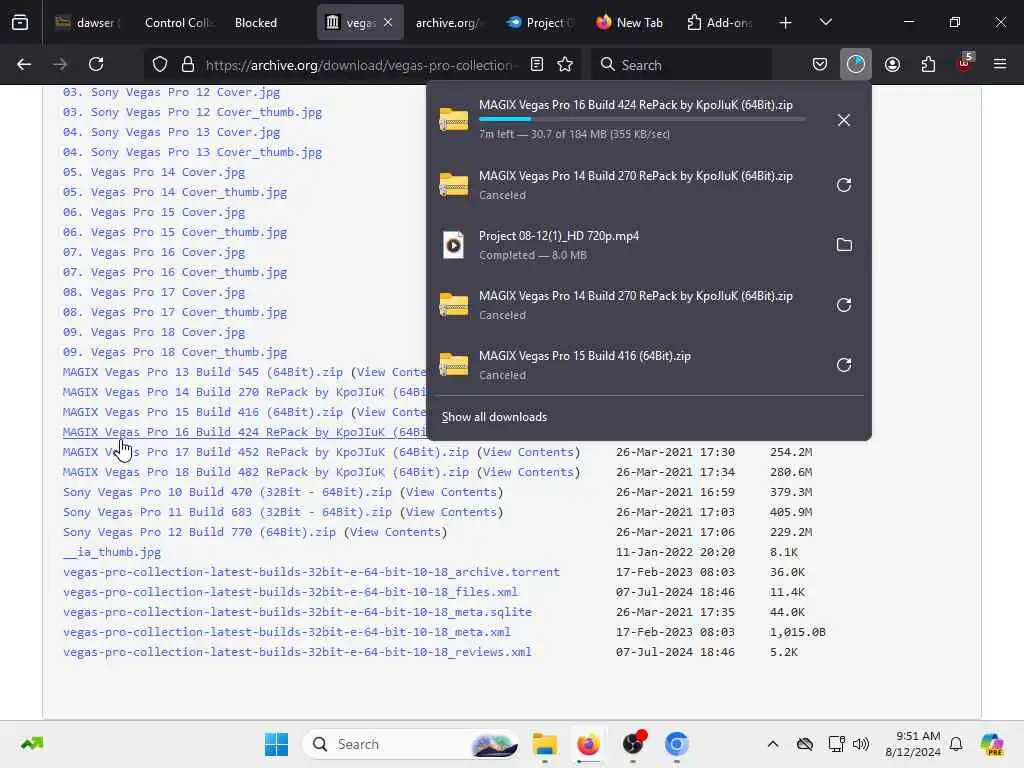Open notifications bell icon
The width and height of the screenshot is (1024, 768).
(x=956, y=744)
